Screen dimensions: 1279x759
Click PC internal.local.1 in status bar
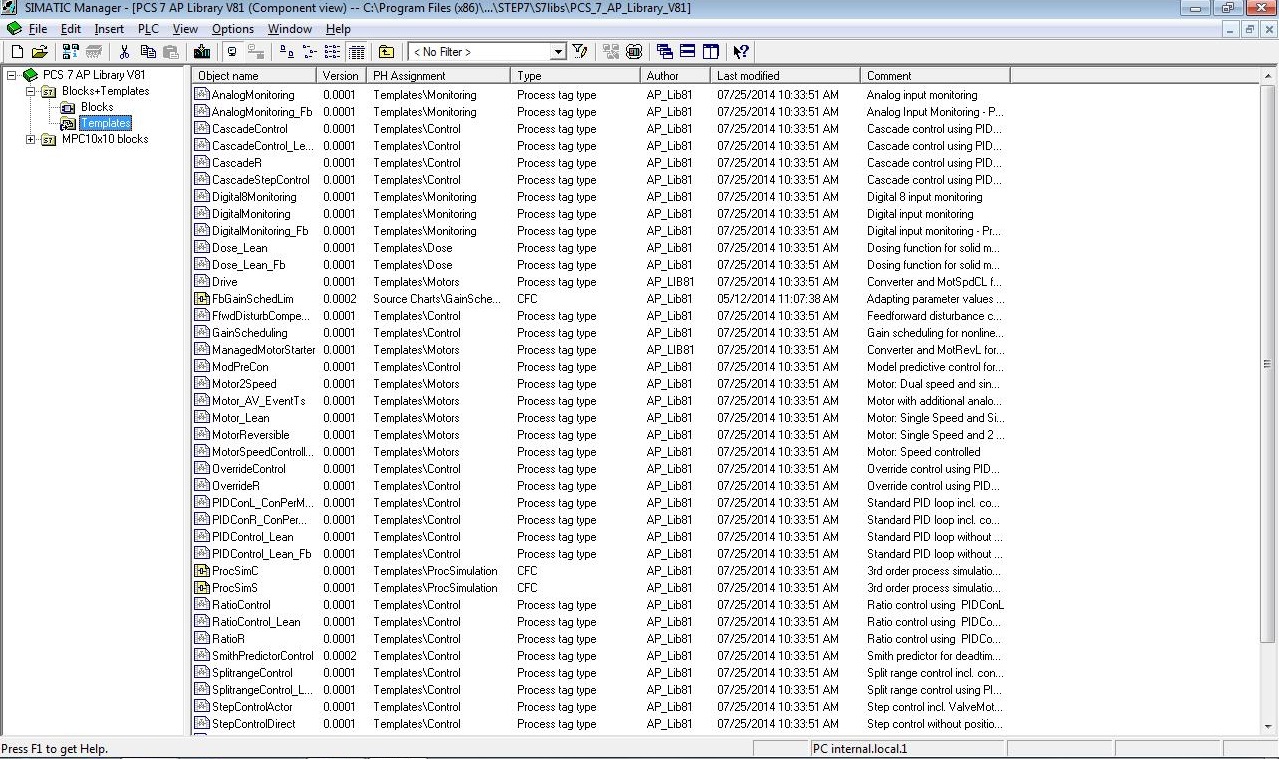click(x=860, y=748)
